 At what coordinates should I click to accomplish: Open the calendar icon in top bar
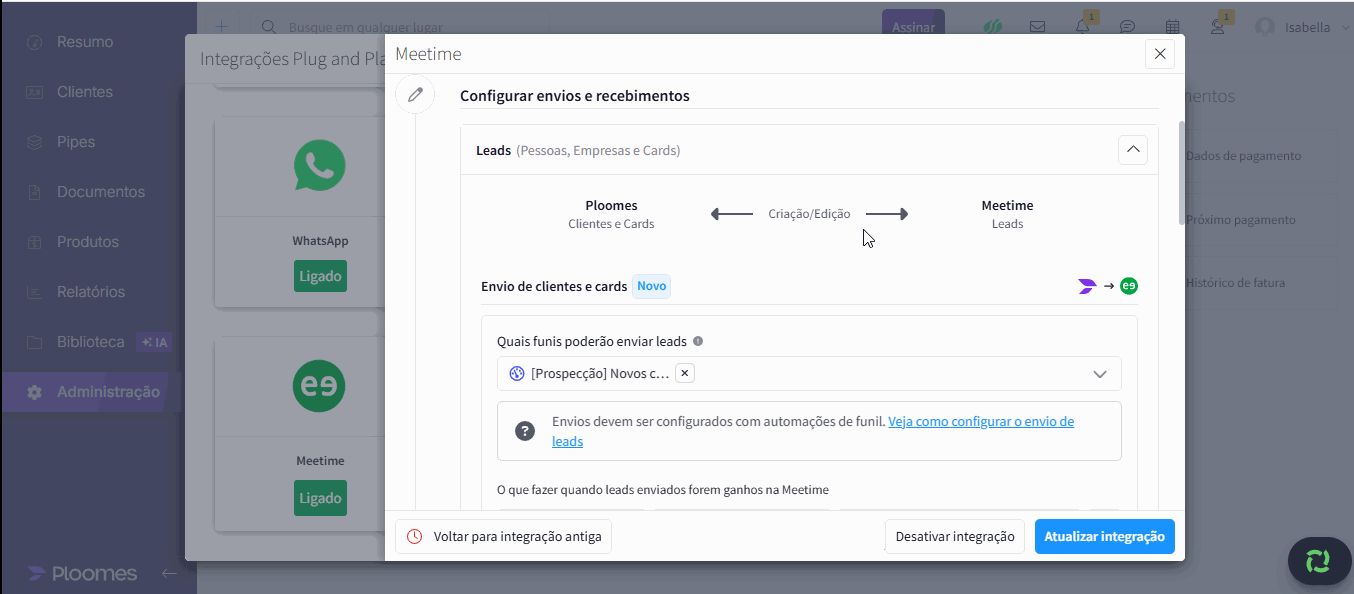coord(1172,27)
